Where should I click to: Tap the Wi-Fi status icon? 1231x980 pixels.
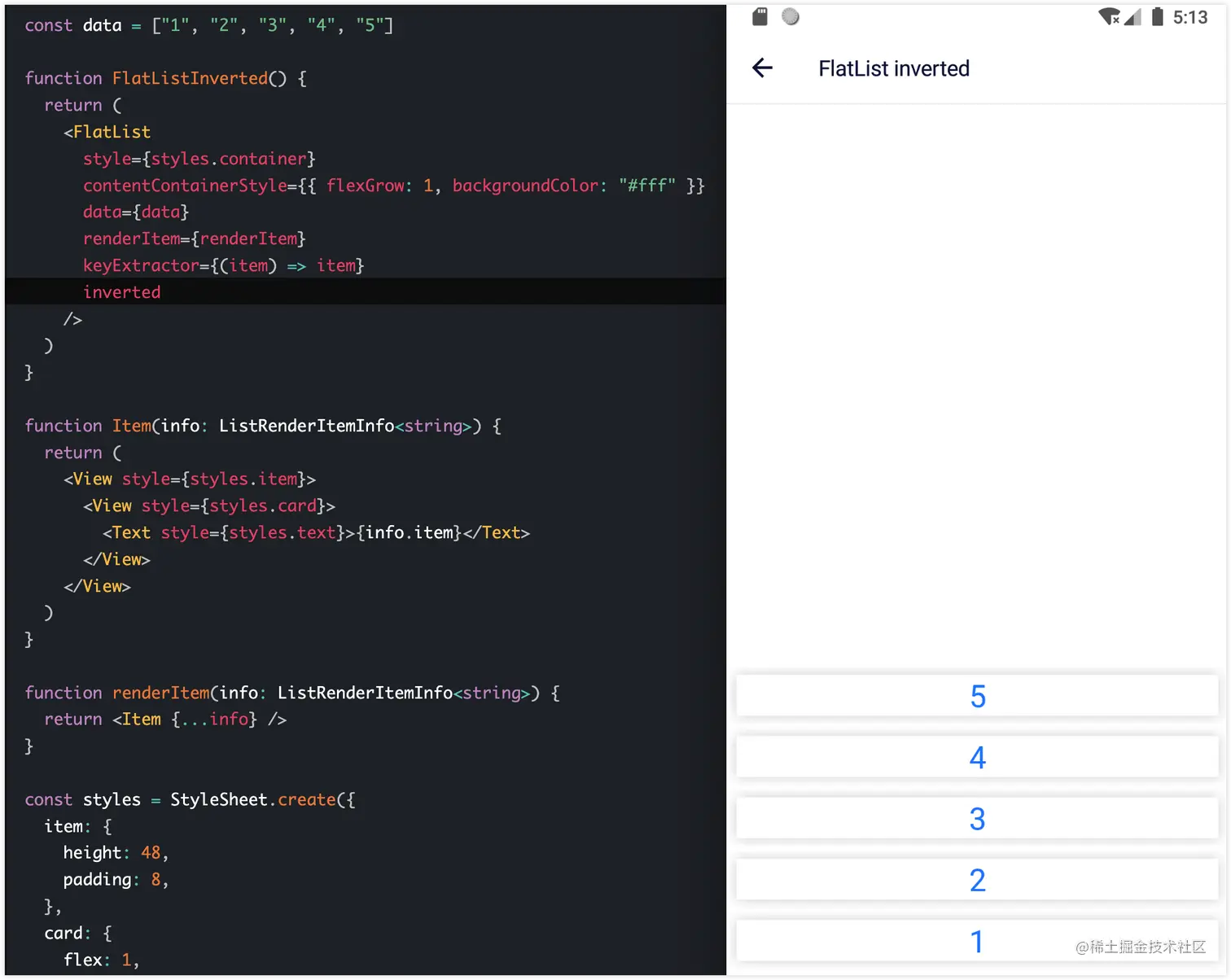[x=1109, y=17]
